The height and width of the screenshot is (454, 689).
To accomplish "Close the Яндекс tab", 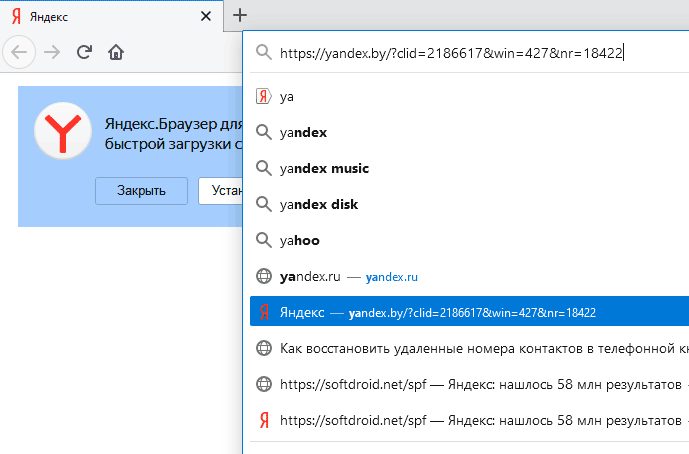I will 206,16.
